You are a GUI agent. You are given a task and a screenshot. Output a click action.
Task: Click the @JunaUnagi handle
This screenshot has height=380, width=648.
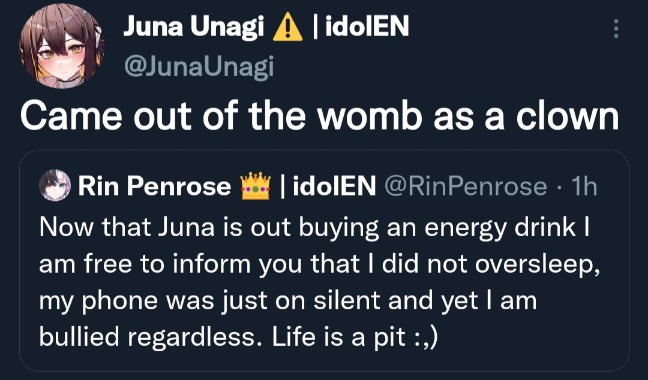(x=199, y=66)
